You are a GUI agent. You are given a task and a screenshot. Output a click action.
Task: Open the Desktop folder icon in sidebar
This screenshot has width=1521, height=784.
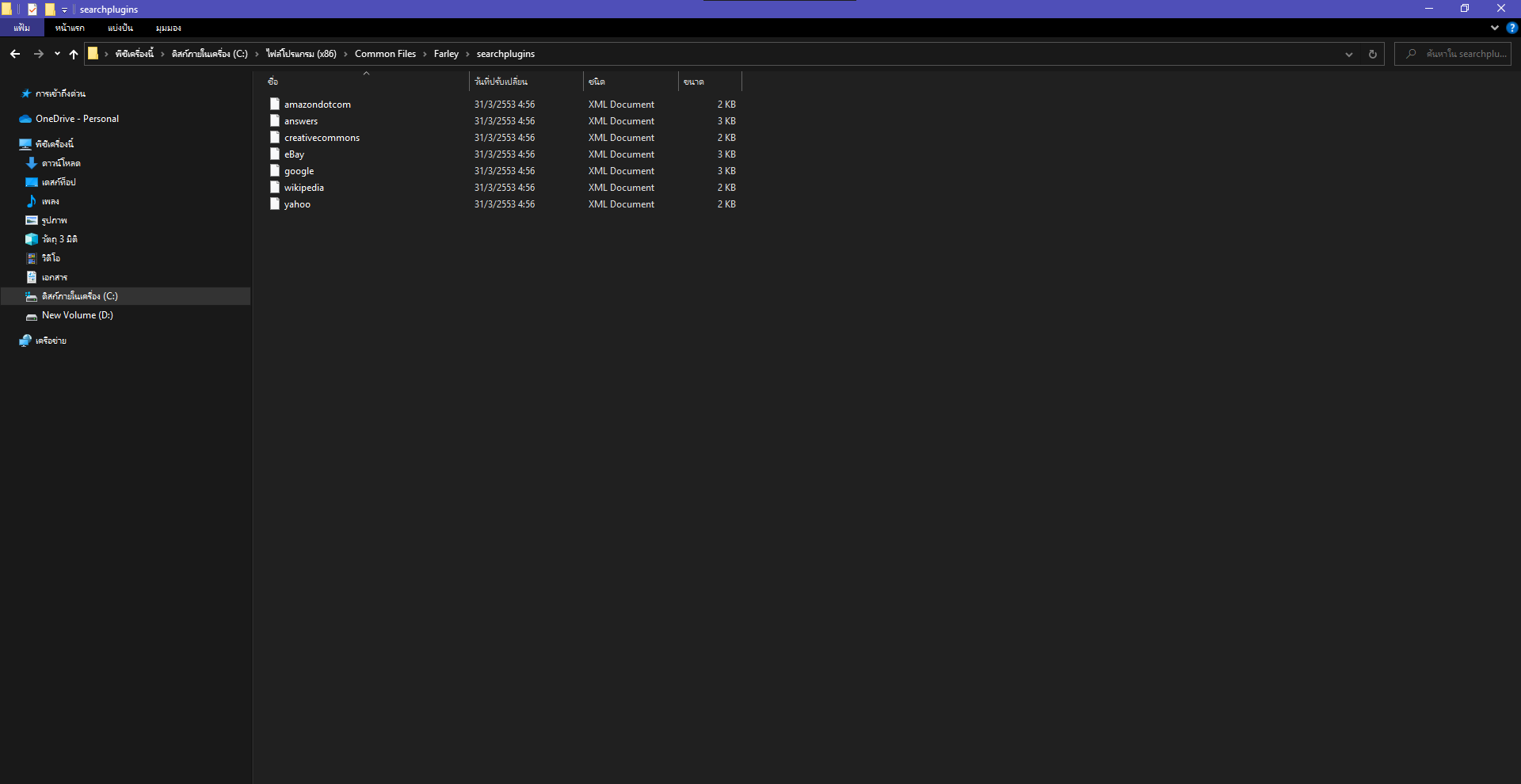click(x=32, y=182)
